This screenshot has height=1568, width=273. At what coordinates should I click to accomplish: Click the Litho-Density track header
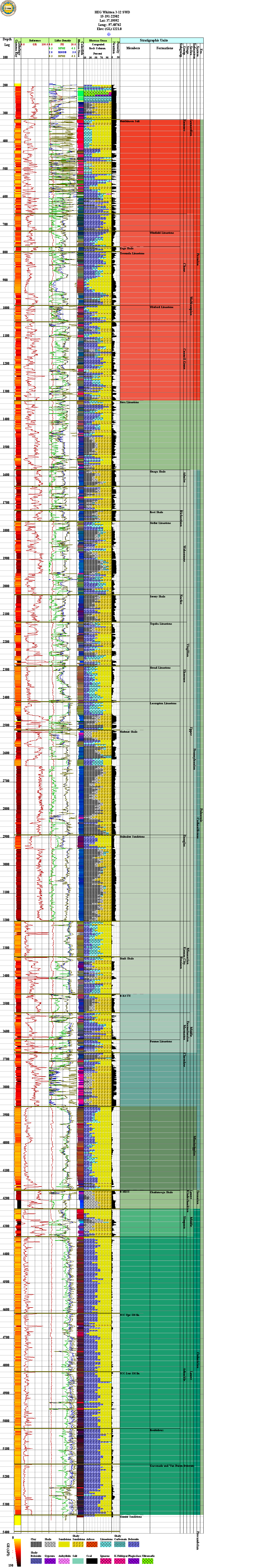(63, 40)
